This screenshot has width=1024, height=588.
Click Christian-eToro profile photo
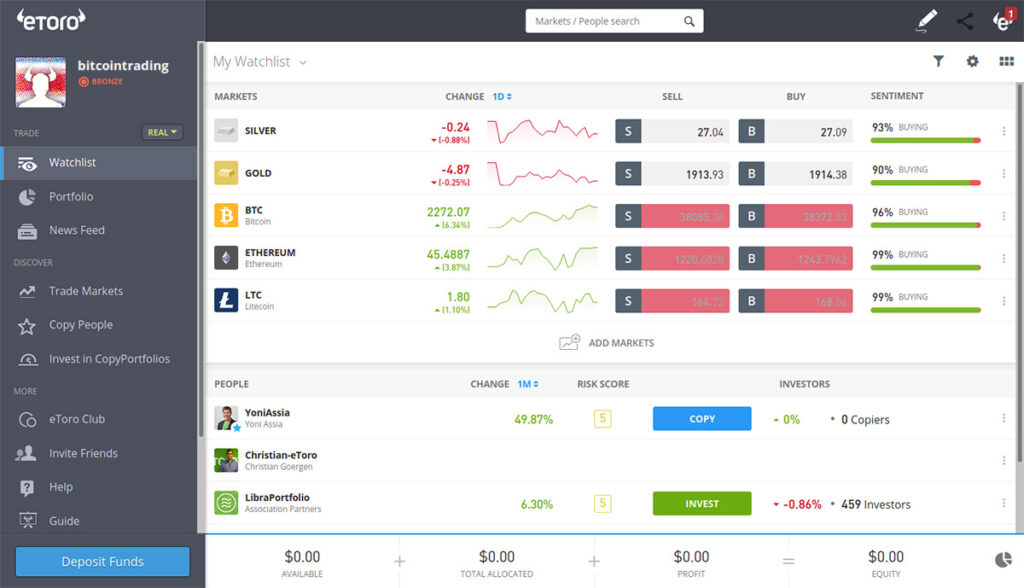(226, 461)
